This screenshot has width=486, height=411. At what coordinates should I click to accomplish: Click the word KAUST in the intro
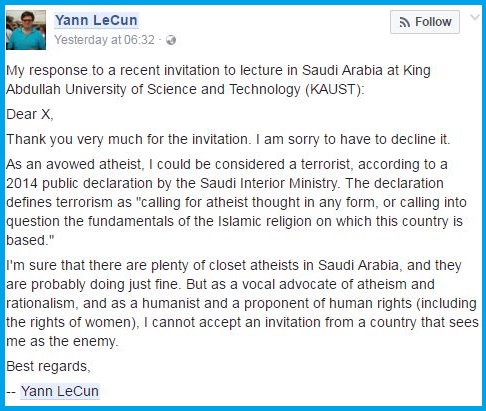click(334, 89)
